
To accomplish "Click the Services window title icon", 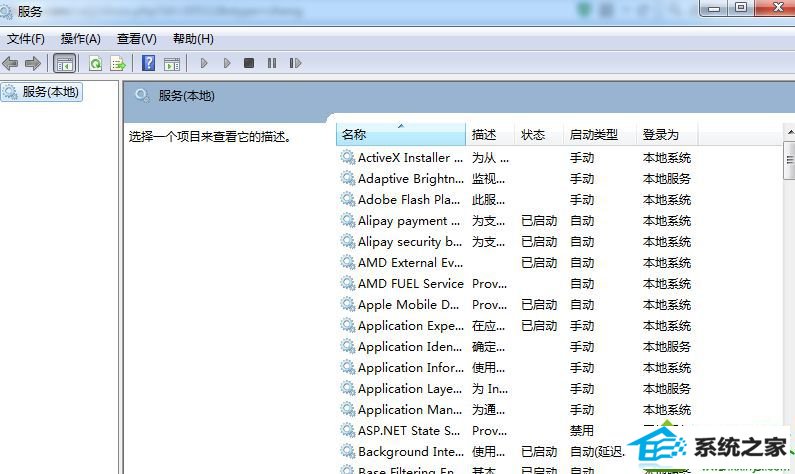I will (6, 11).
